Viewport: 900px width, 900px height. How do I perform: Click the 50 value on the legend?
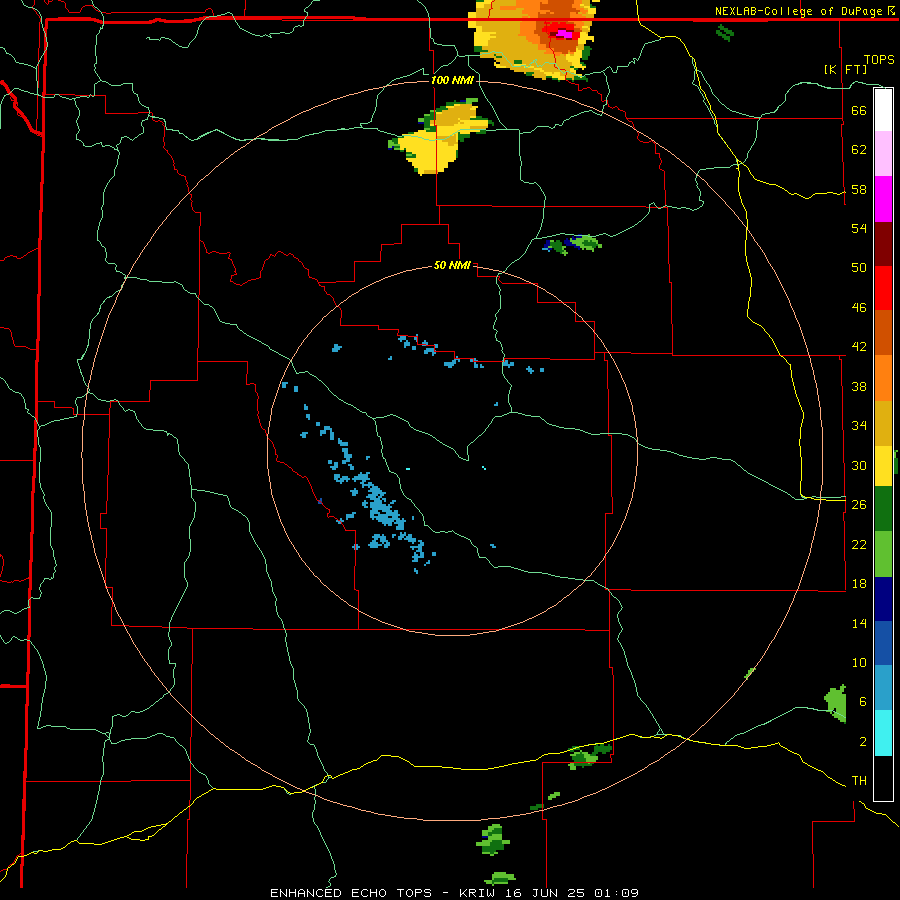pos(859,268)
